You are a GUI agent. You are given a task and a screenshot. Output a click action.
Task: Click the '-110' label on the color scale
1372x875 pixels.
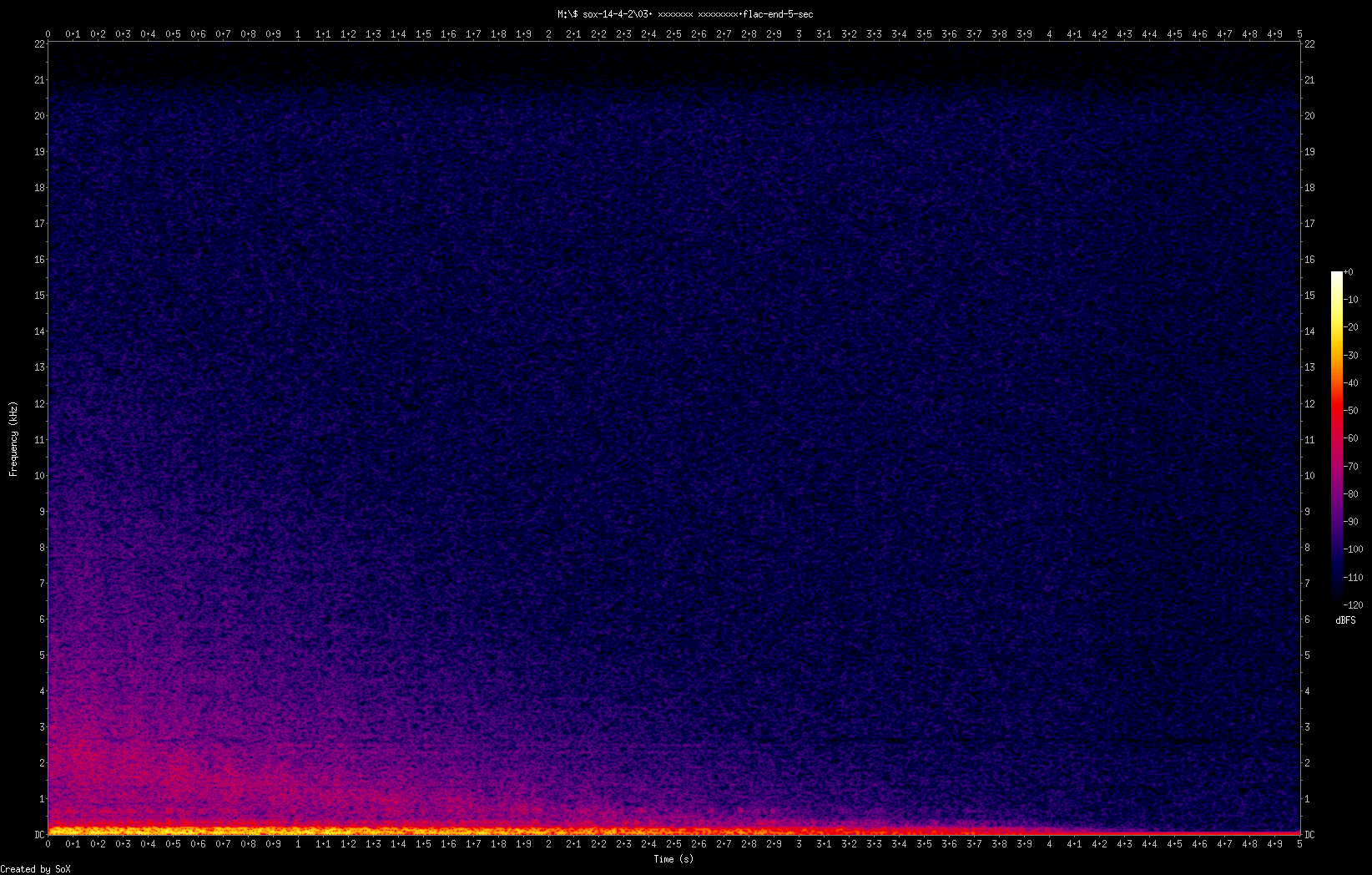tap(1354, 578)
